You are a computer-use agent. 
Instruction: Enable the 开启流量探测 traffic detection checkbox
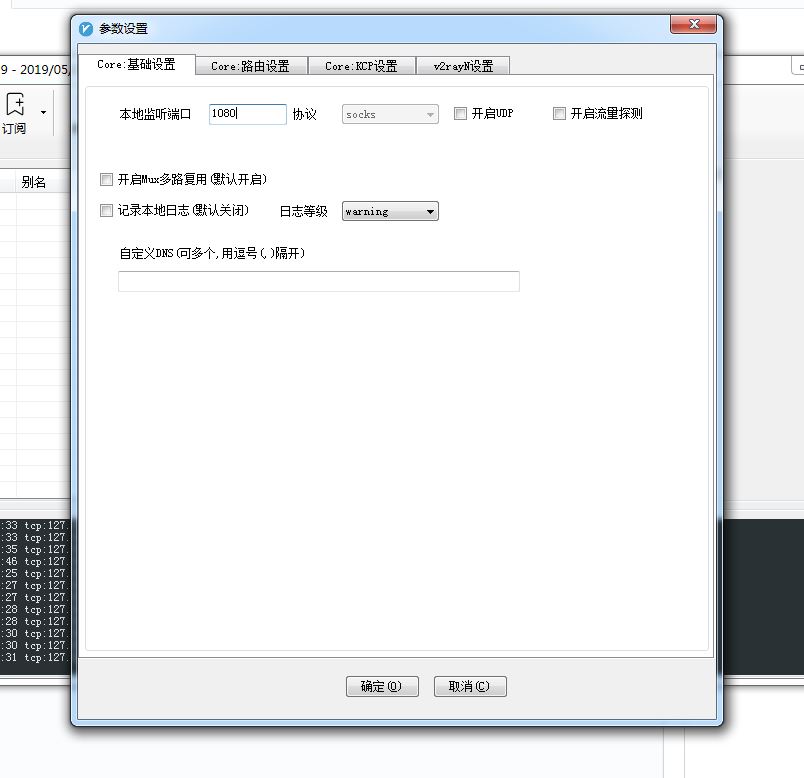point(559,113)
